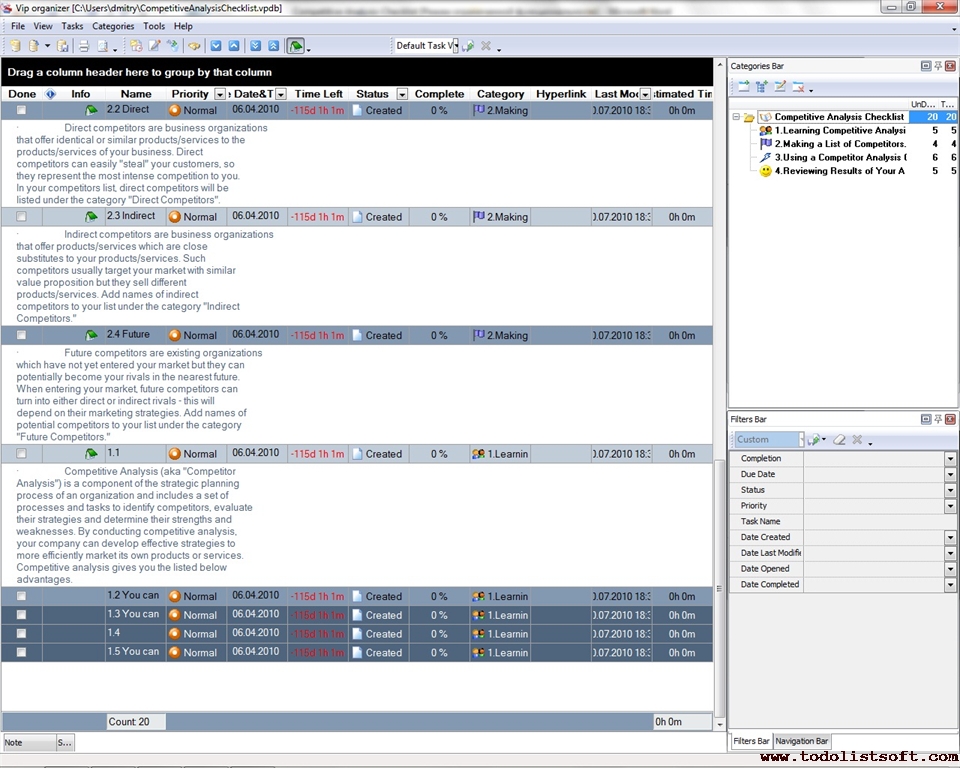Click the eraser clear-filter icon in Filters Bar
The image size is (960, 768).
[840, 440]
